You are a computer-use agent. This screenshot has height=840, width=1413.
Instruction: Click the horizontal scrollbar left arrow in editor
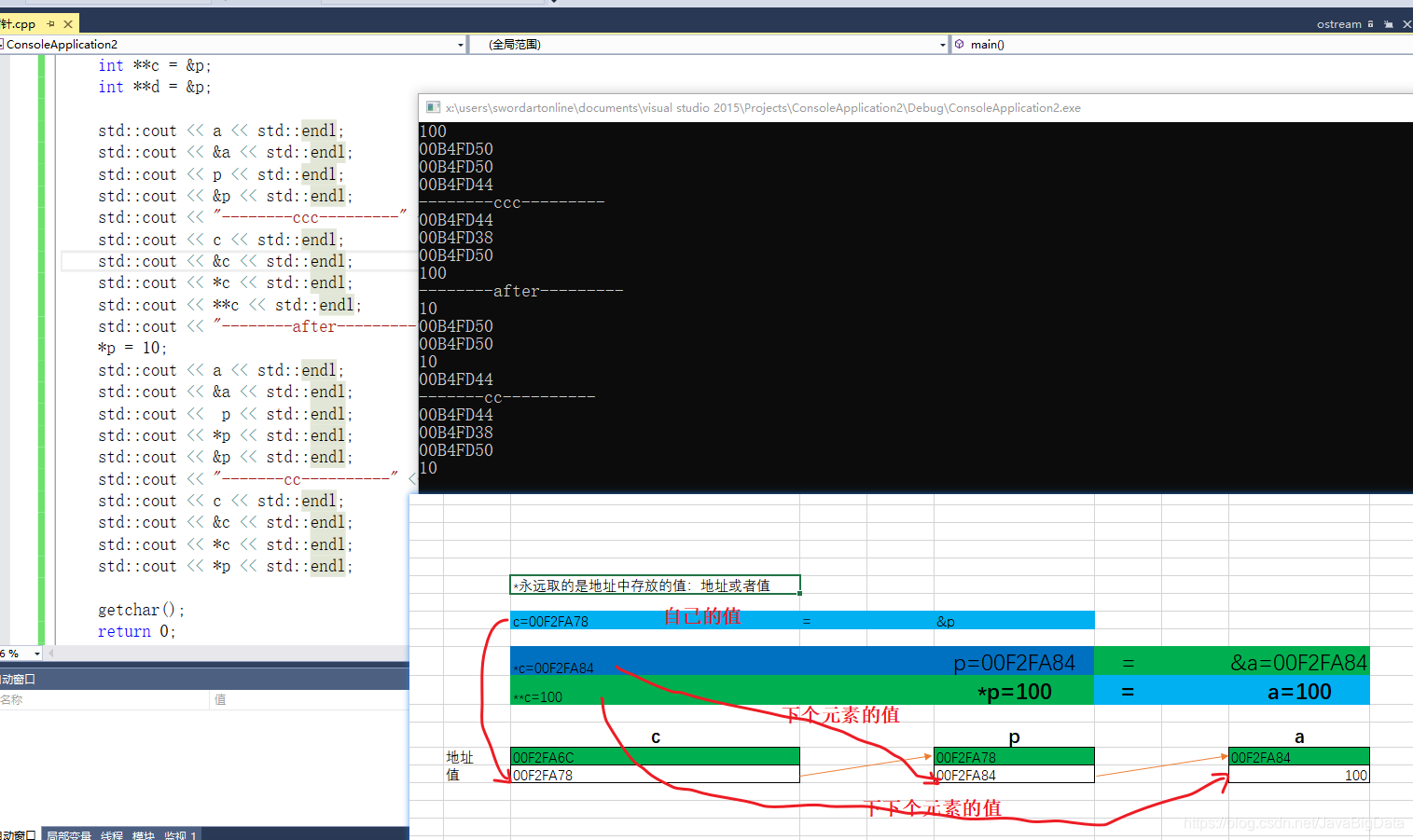click(50, 654)
